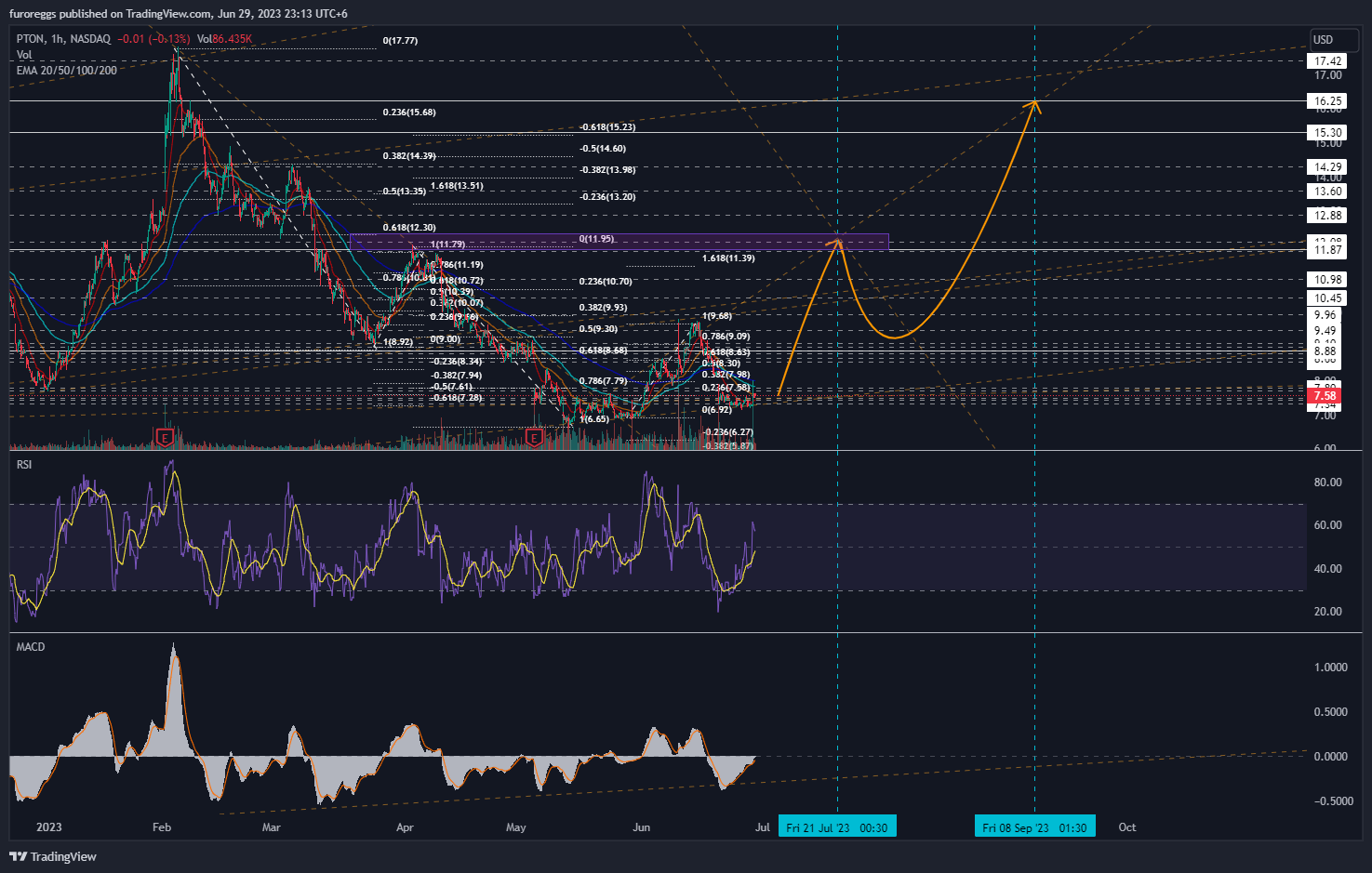
Task: Click the Mar label on time axis
Action: pos(271,827)
